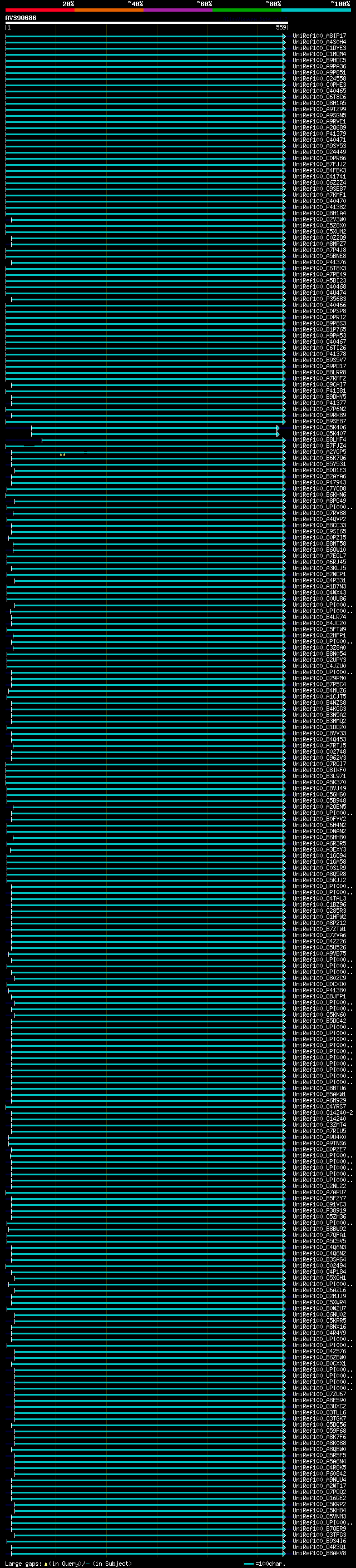Select the UniRef100_C5XUM2 label
This screenshot has width=356, height=1568.
[x=319, y=231]
